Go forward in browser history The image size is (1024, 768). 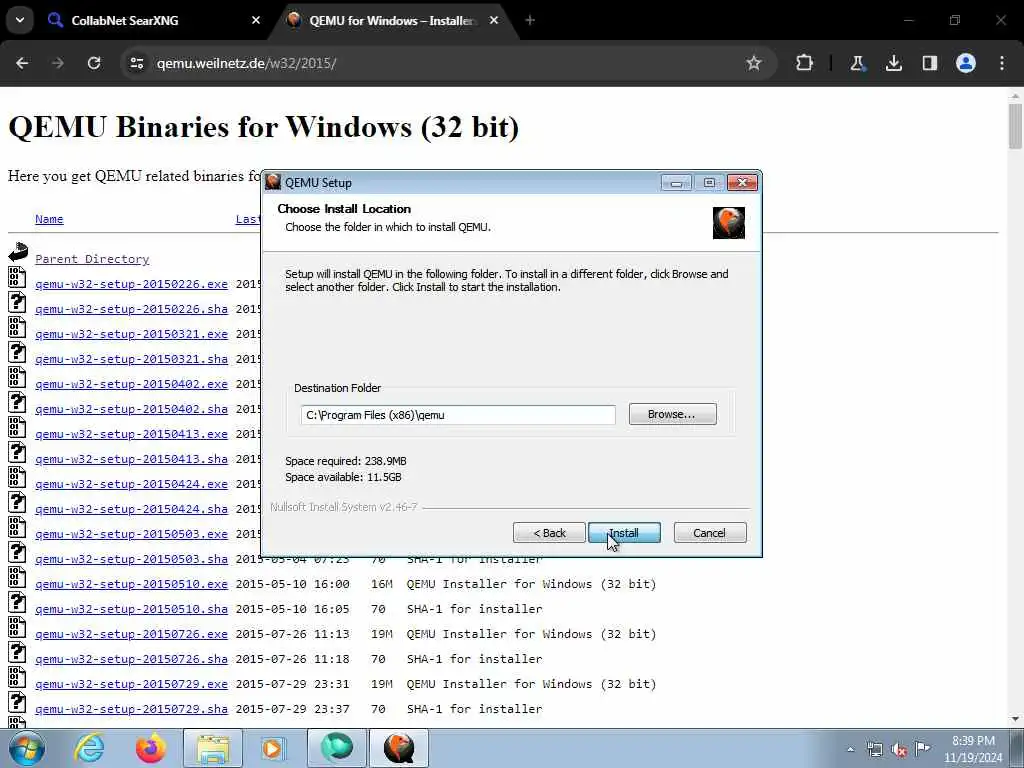pos(58,63)
